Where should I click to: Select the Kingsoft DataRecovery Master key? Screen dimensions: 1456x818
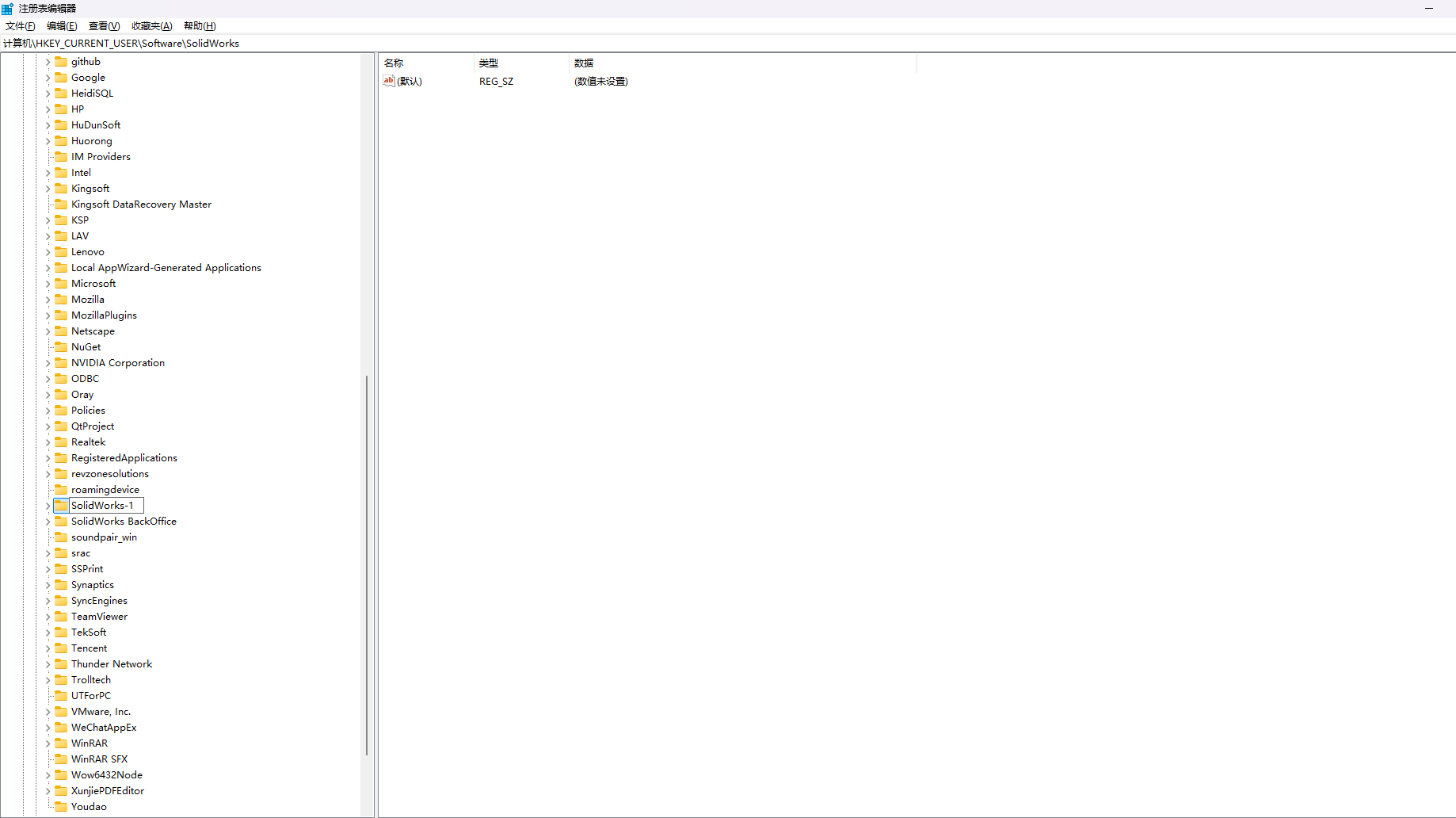(141, 204)
